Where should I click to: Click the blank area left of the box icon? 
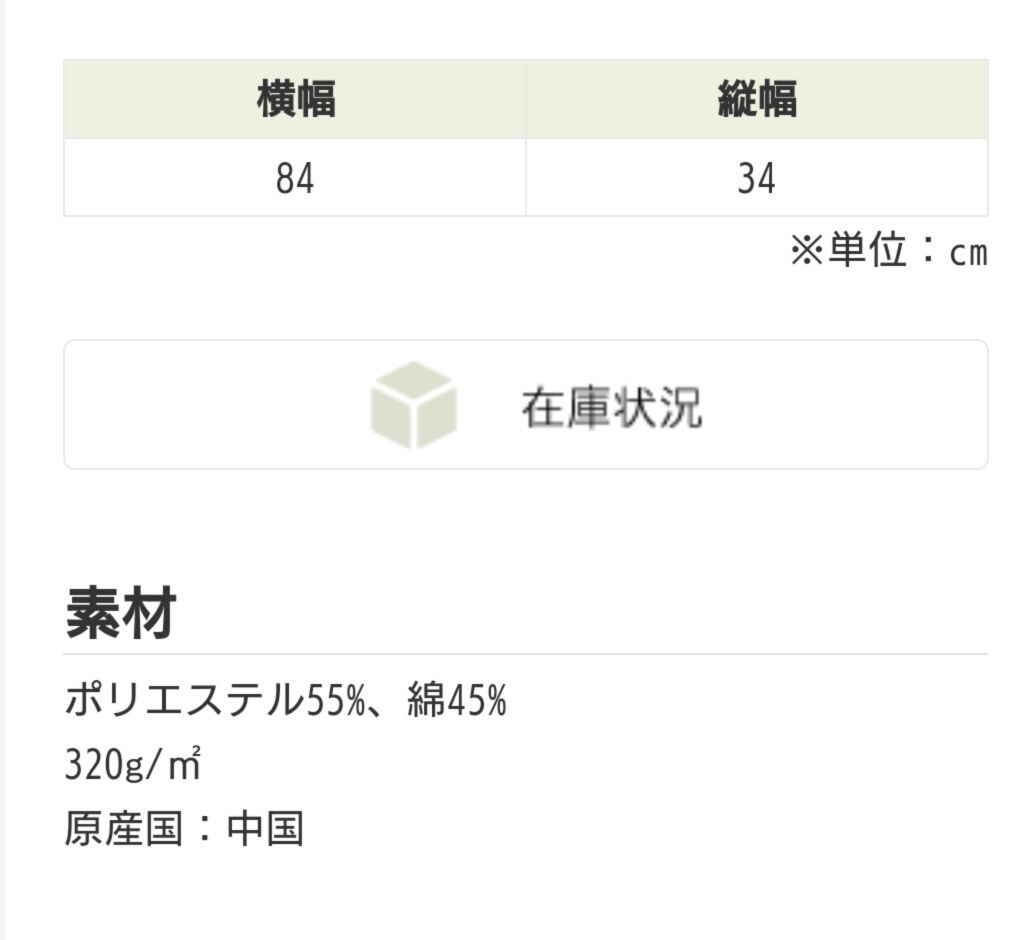click(210, 405)
